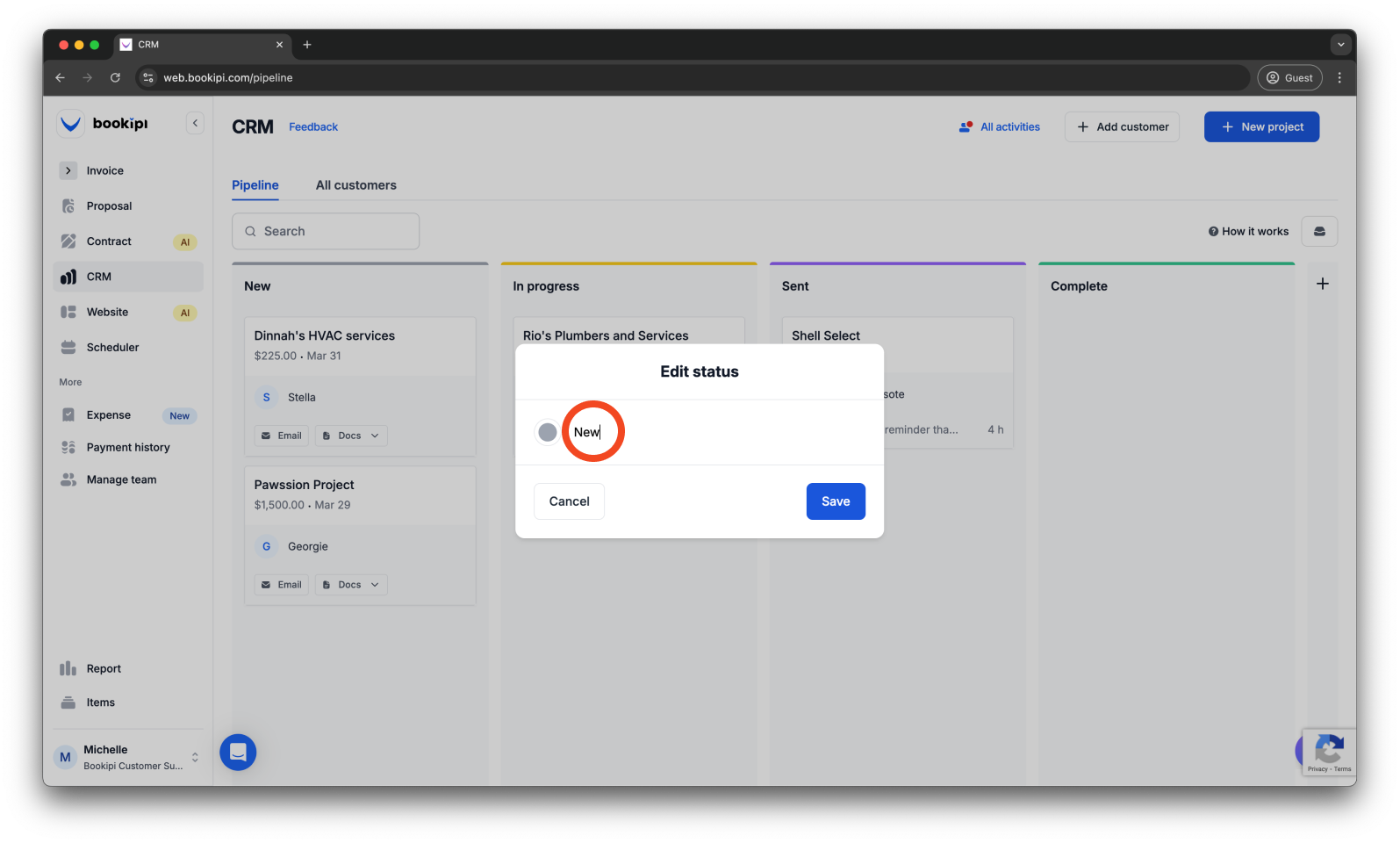Open the Contract section
The height and width of the screenshot is (843, 1400).
tap(128, 241)
